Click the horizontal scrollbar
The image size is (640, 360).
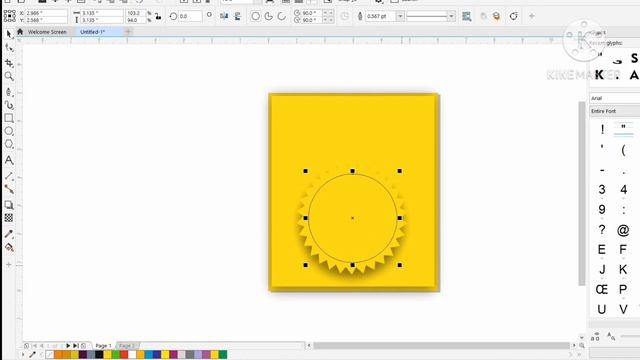pos(441,346)
